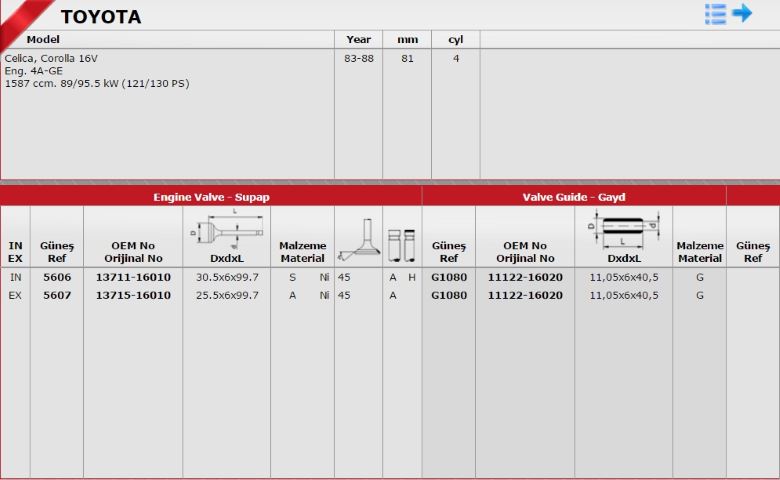Screen dimensions: 780x480
Task: Click Malzeme Material header in guide section
Action: (x=699, y=252)
